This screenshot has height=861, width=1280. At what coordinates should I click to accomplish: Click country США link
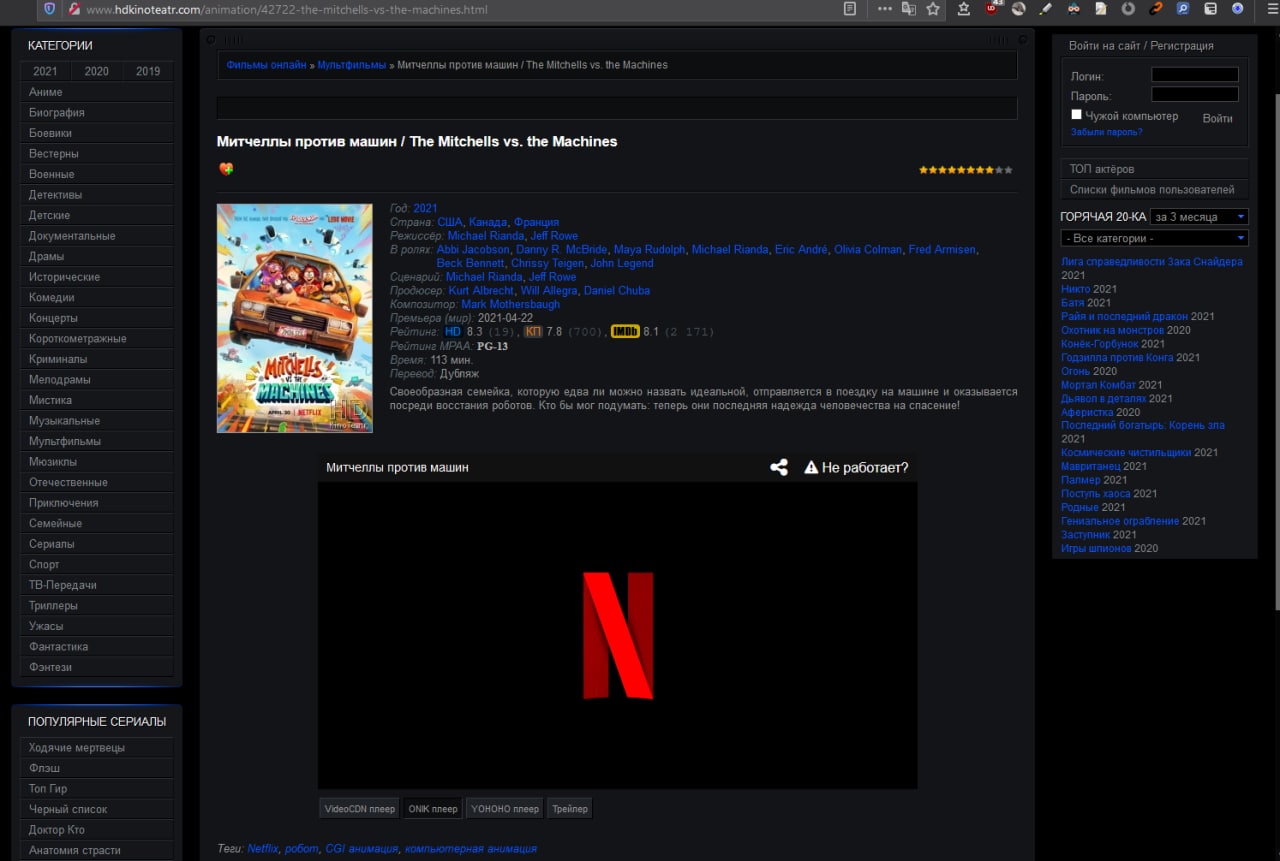[450, 222]
